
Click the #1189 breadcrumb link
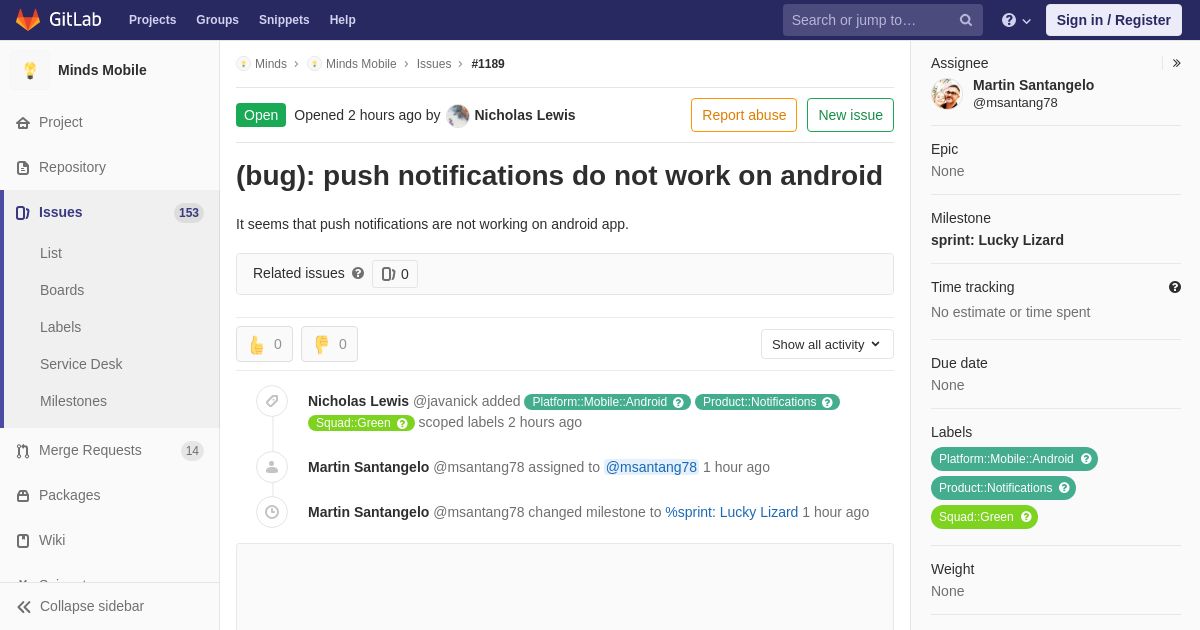[x=488, y=64]
